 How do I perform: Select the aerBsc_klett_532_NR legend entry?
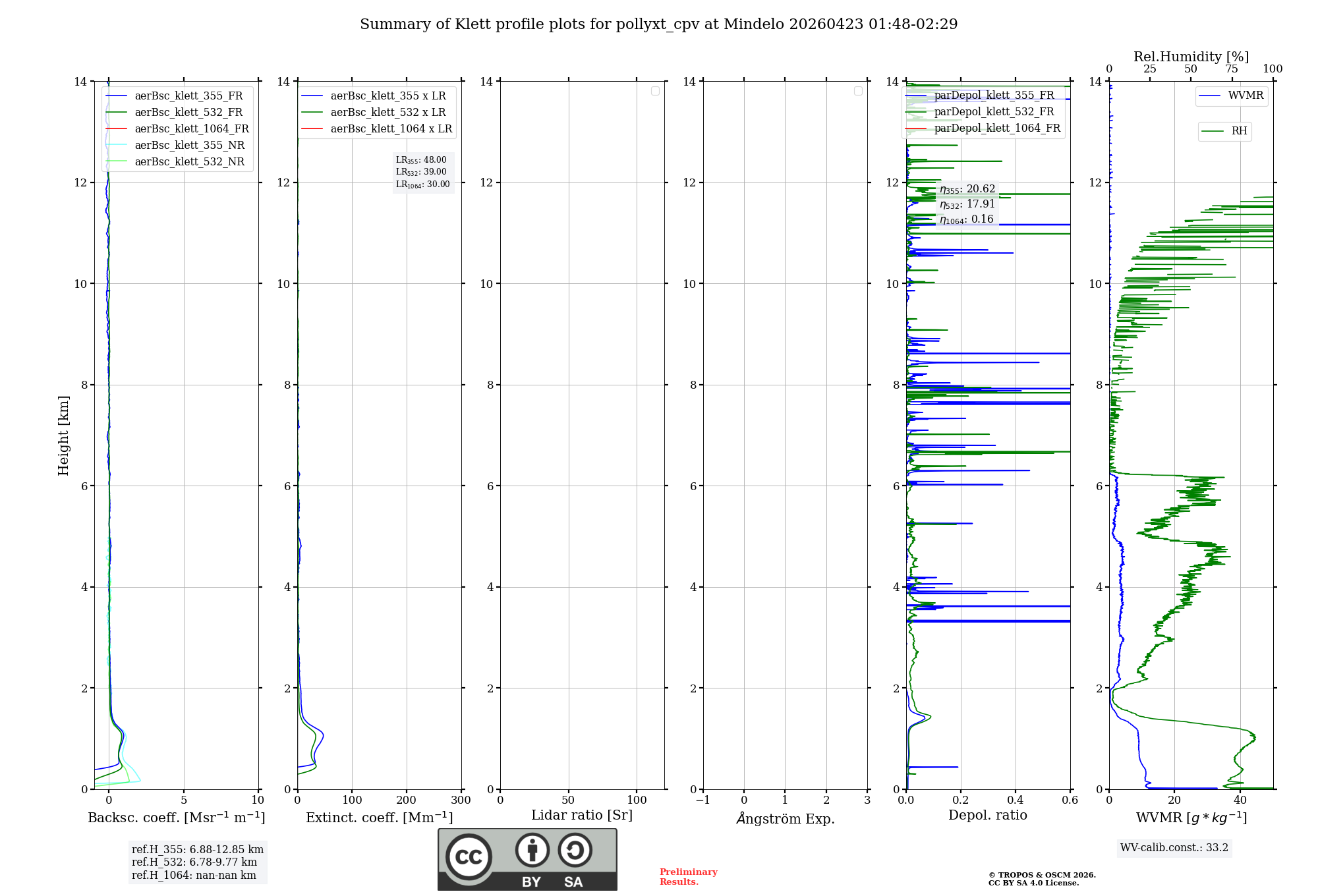(x=189, y=162)
